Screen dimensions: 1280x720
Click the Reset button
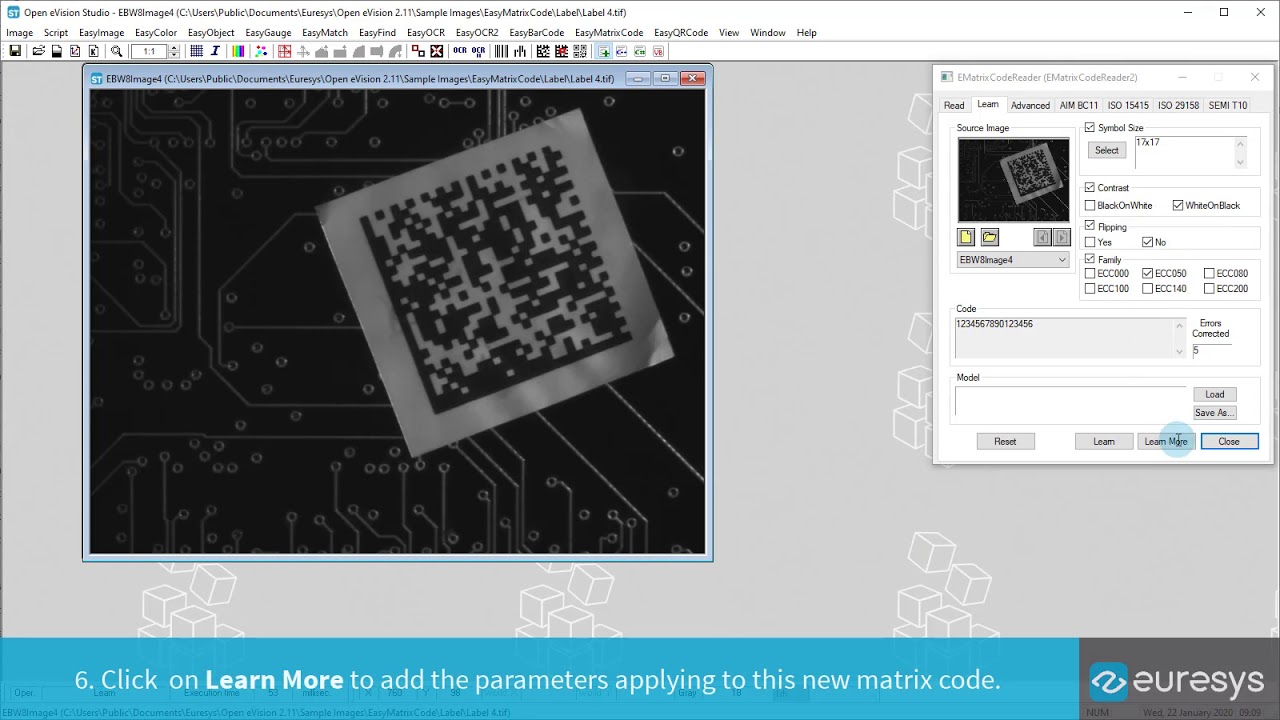tap(1005, 441)
